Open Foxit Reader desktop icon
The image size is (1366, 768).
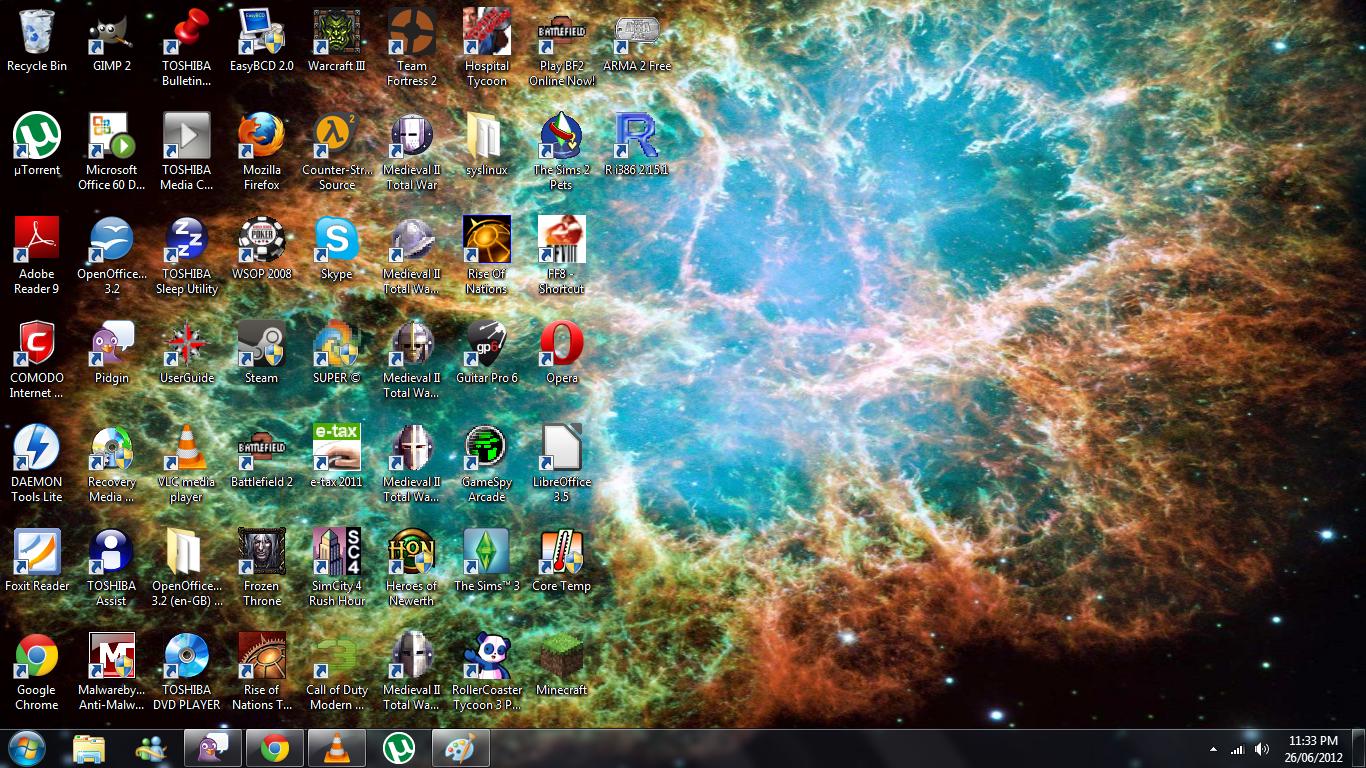37,561
